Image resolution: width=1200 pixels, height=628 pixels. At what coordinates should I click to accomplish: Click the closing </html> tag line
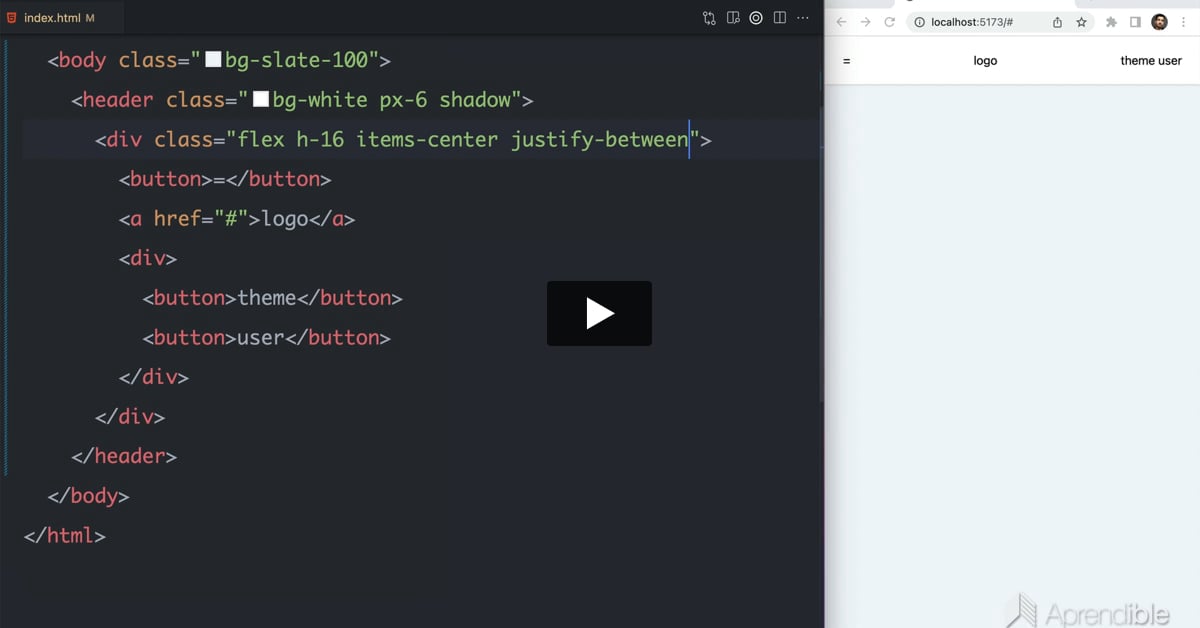(x=64, y=536)
